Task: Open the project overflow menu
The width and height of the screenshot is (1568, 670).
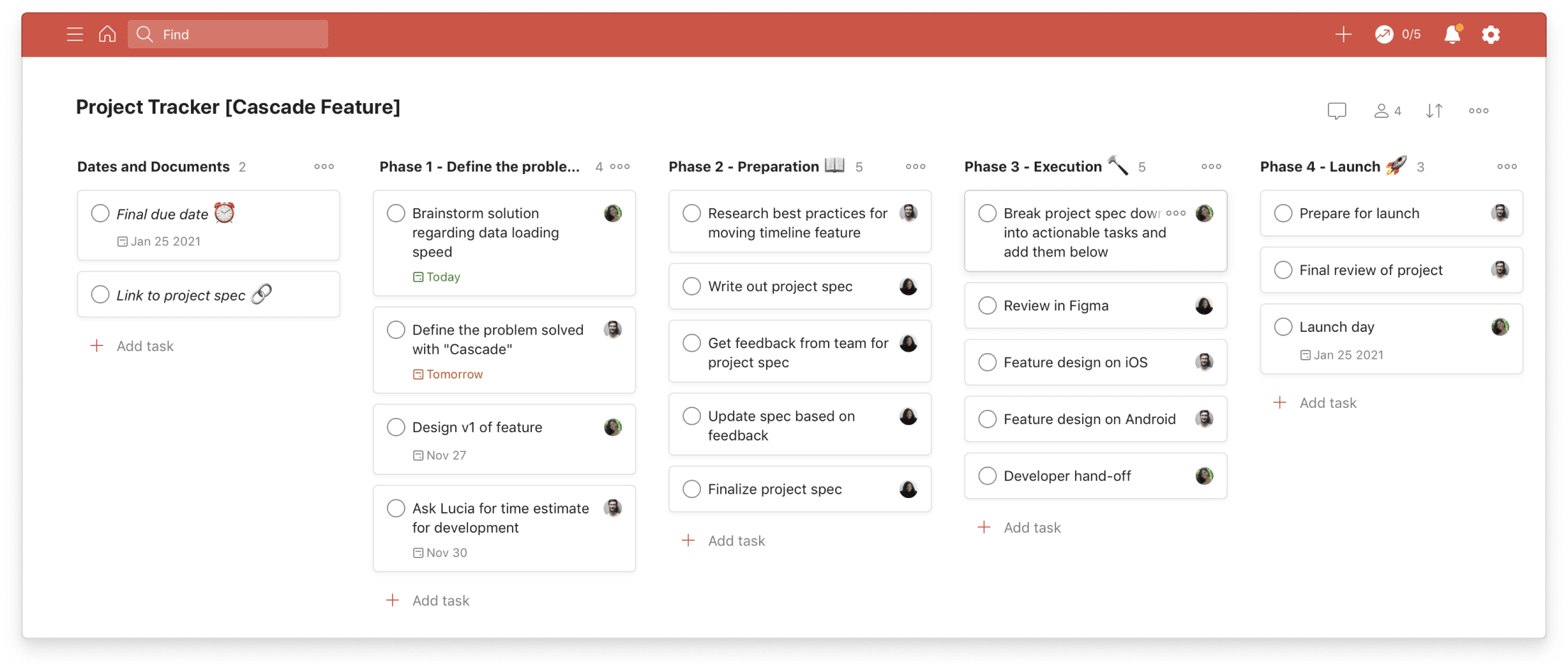Action: (1479, 110)
